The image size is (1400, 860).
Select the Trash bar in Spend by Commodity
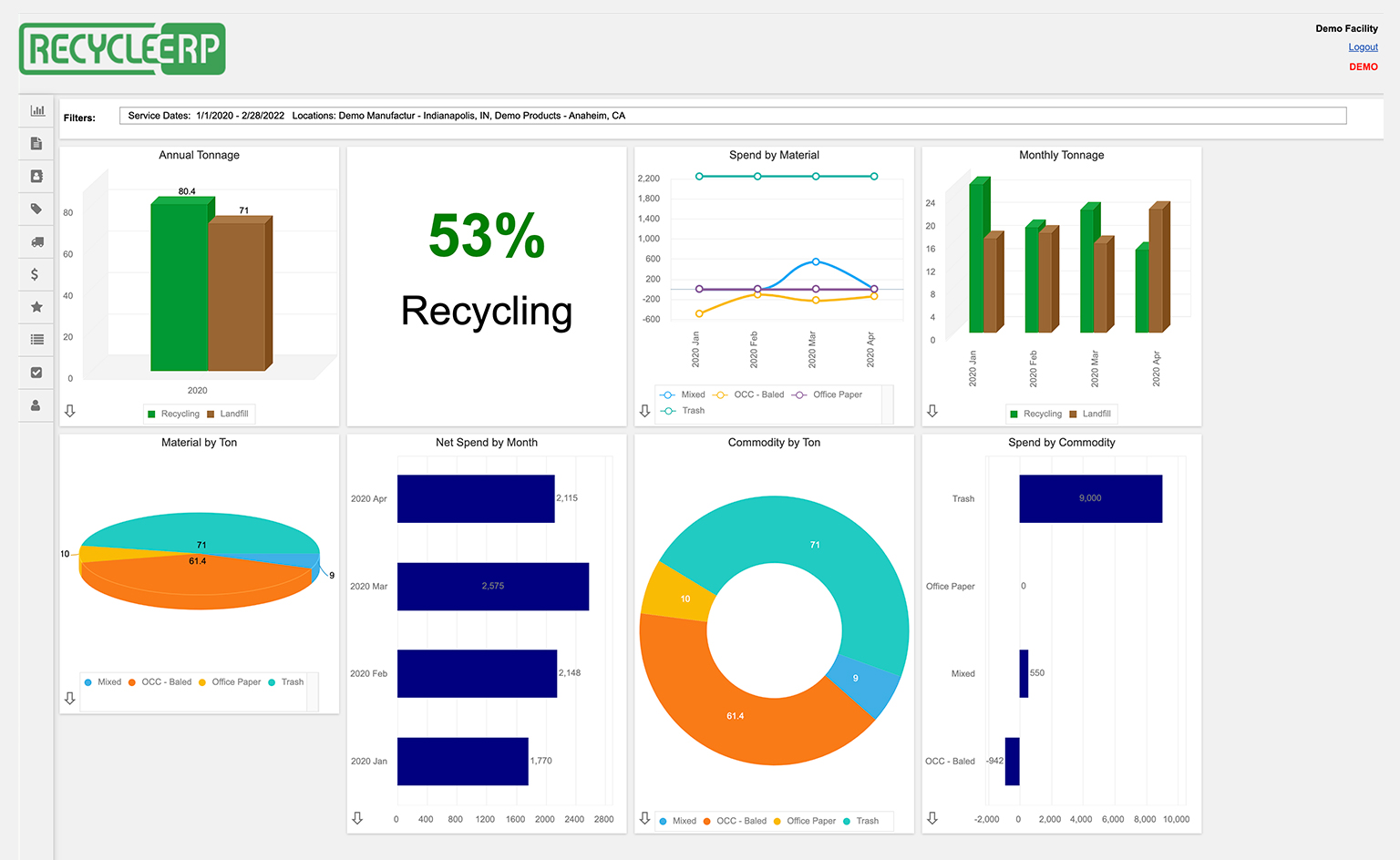[1091, 499]
